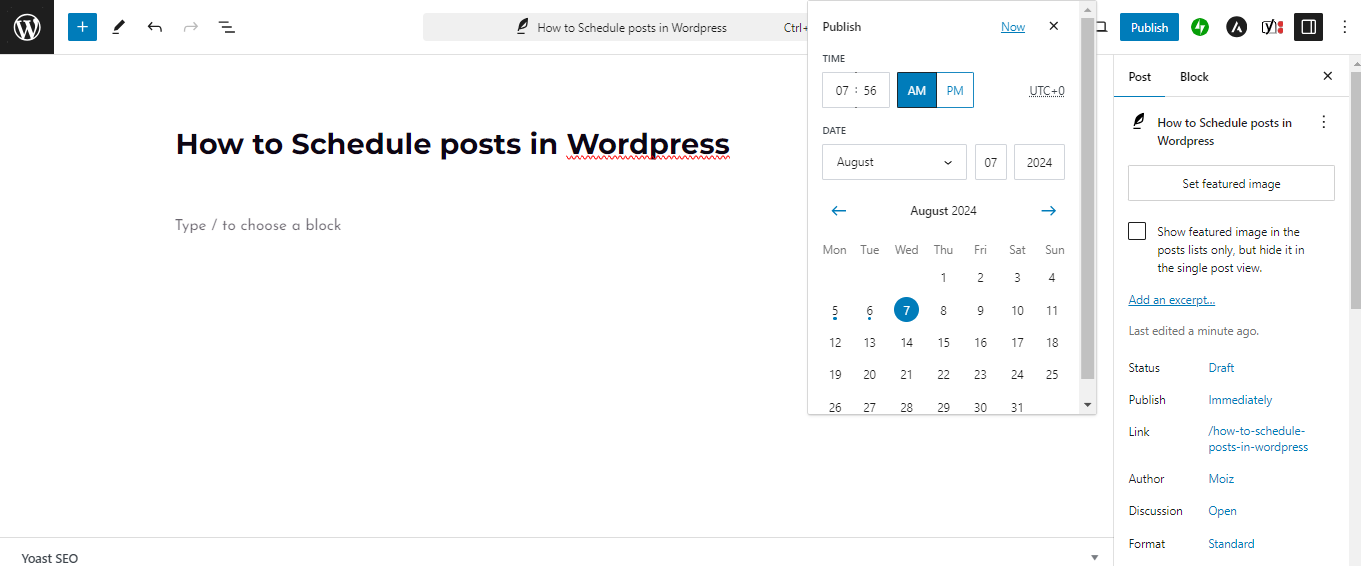Select August 15 in calendar
The height and width of the screenshot is (566, 1361).
(943, 343)
